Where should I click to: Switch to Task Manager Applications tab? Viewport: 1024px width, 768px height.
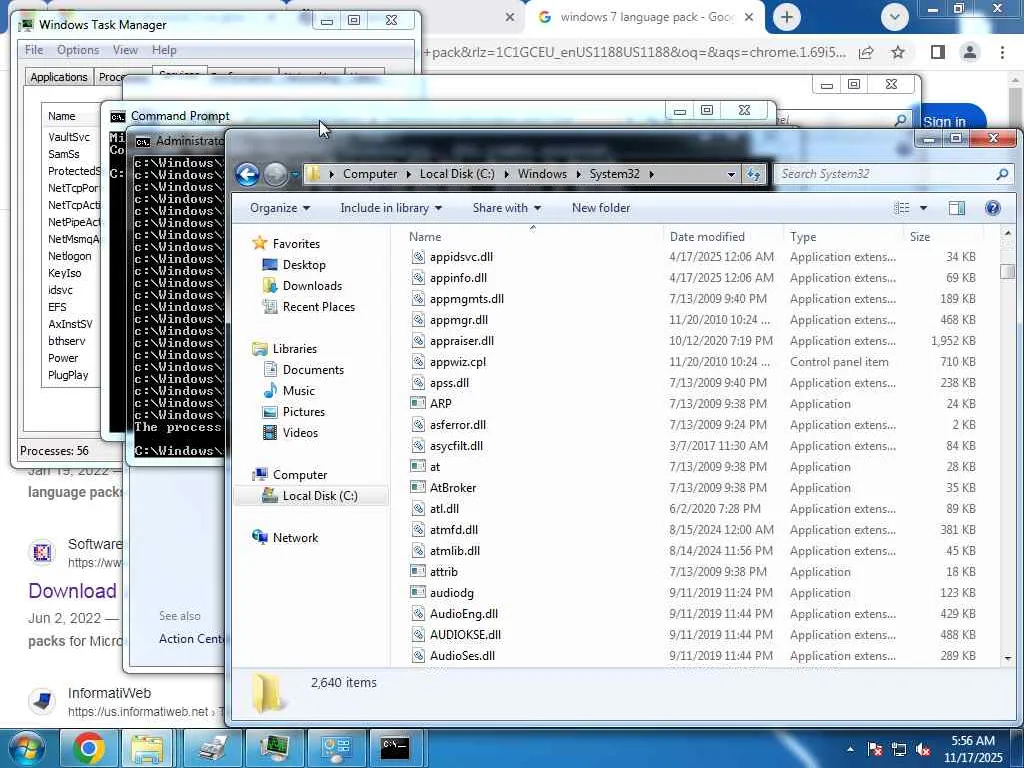click(59, 77)
